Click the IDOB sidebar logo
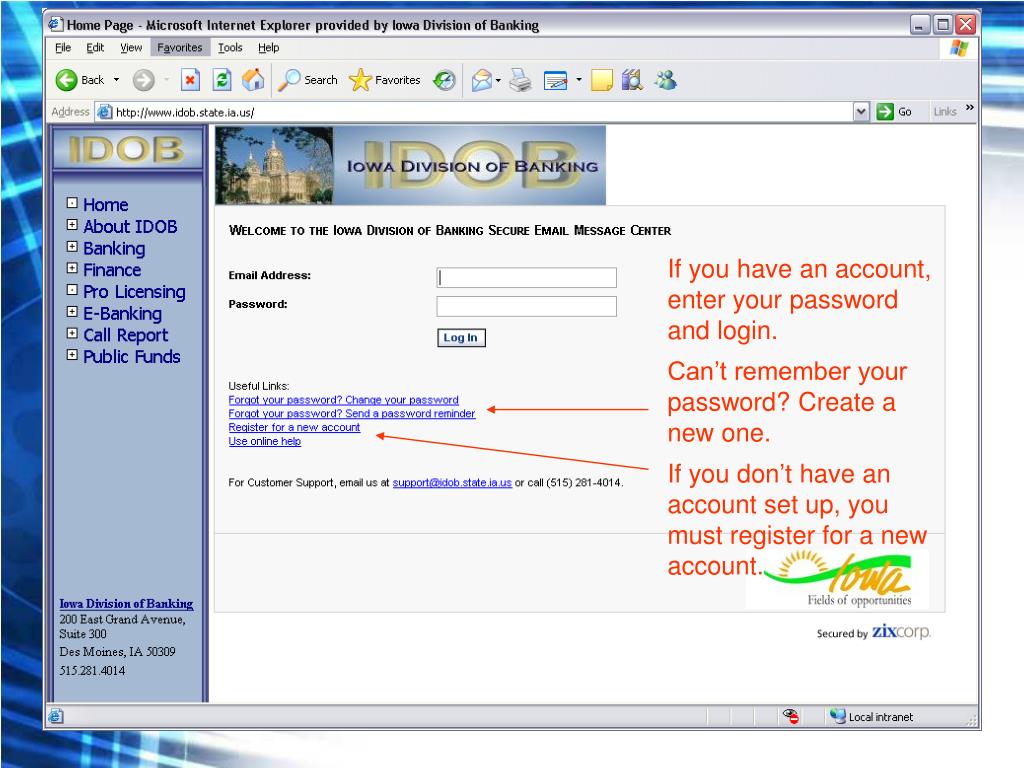Viewport: 1024px width, 768px height. coord(127,150)
